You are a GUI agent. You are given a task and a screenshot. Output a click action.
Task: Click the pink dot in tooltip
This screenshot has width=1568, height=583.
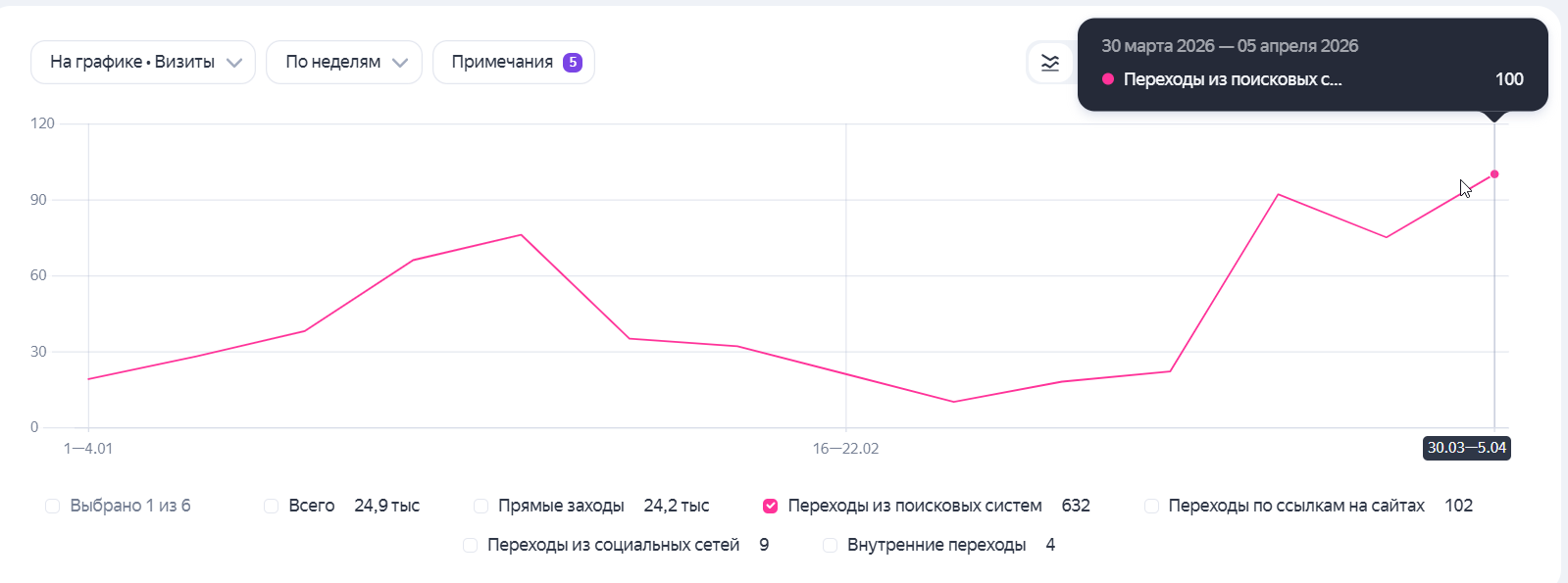(1108, 79)
